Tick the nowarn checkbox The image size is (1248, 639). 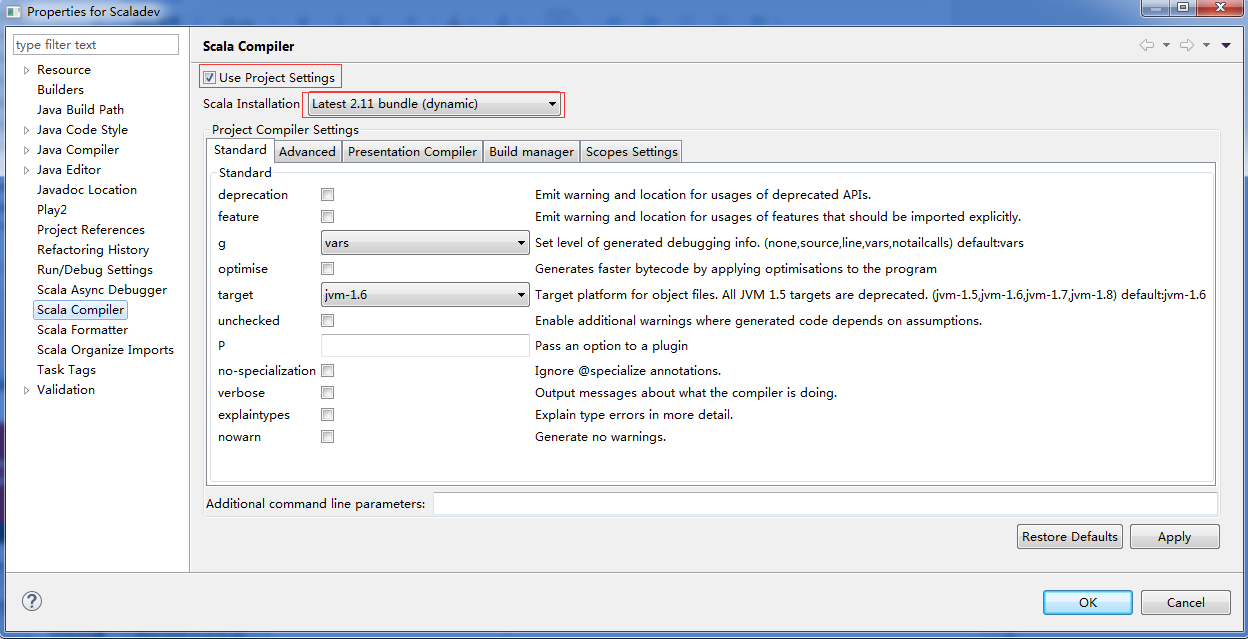(327, 437)
